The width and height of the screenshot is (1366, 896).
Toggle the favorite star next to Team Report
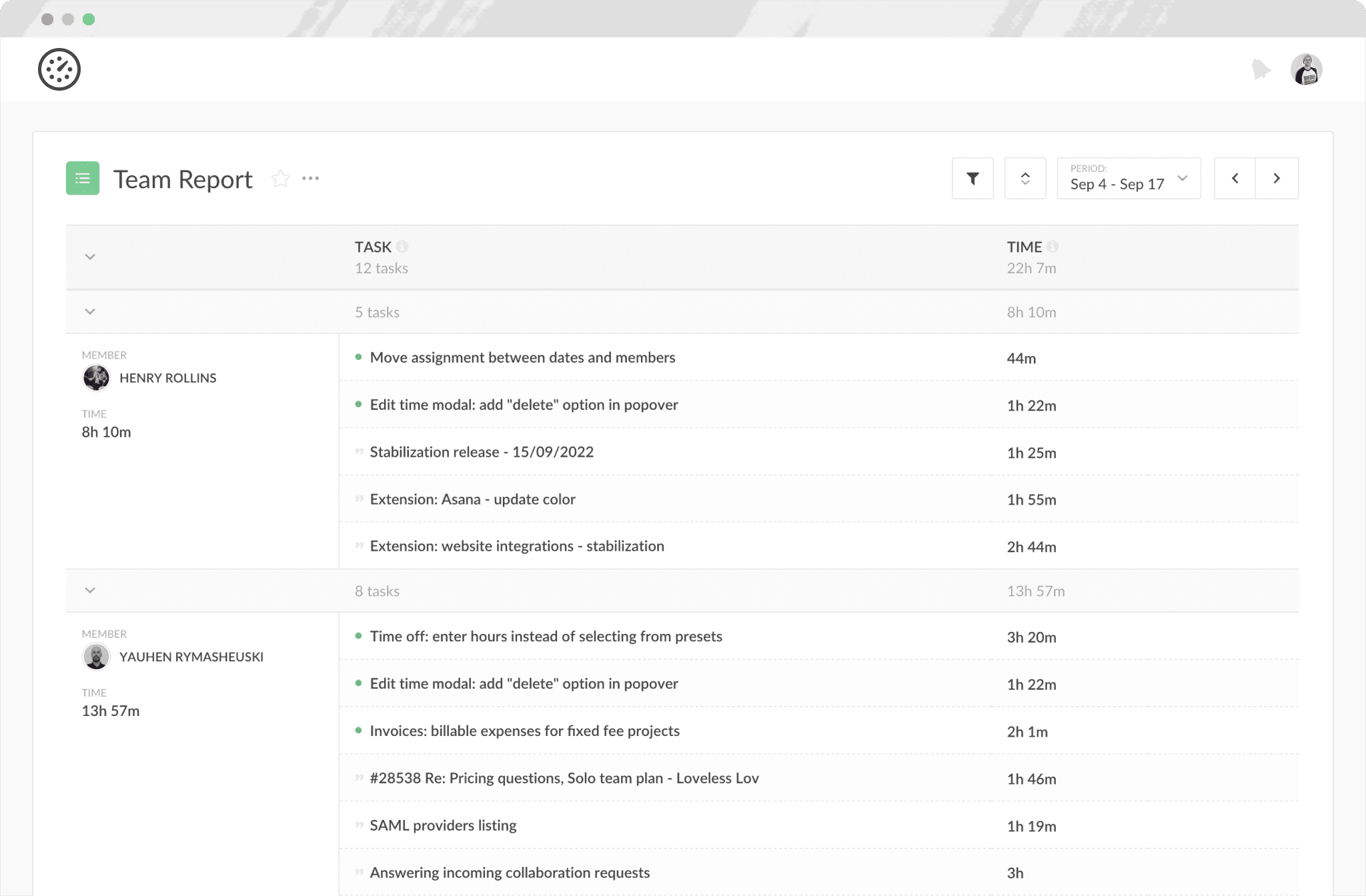click(281, 178)
